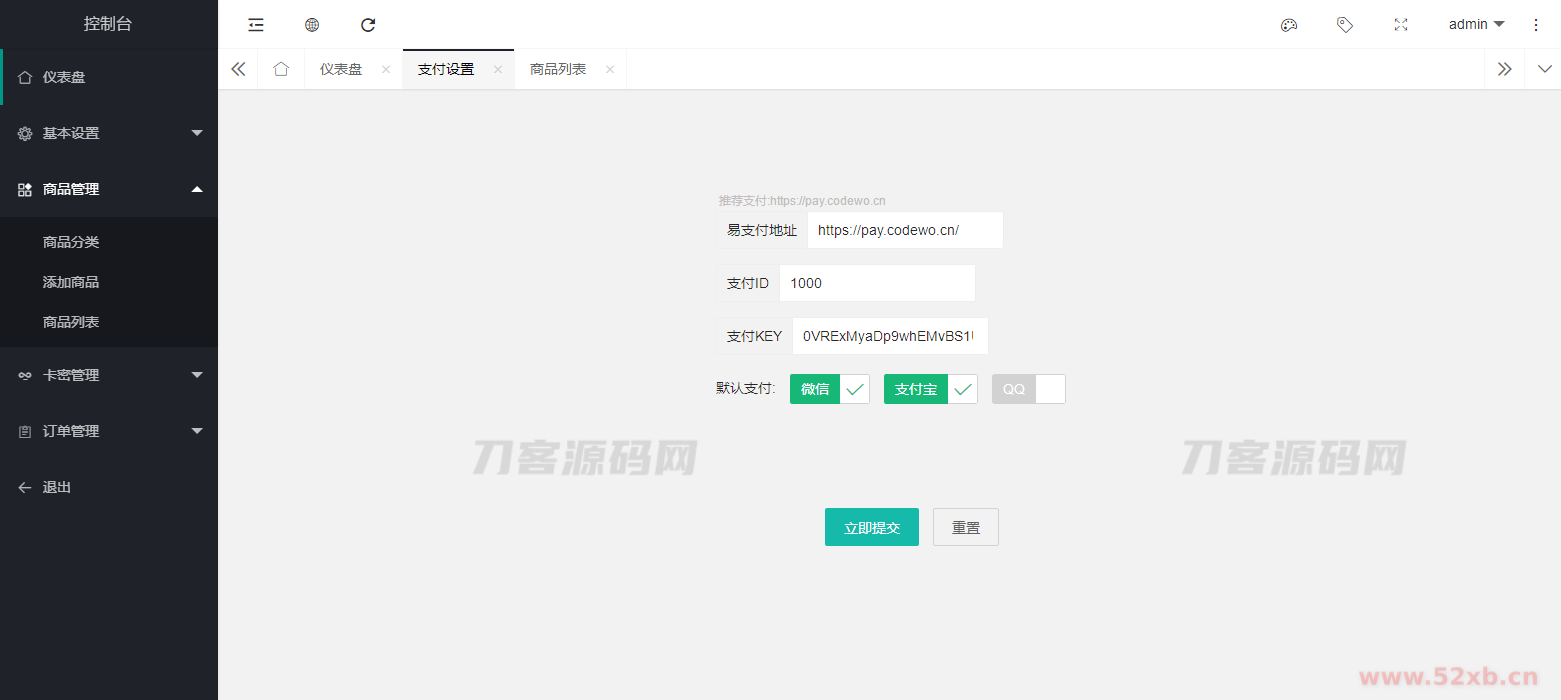Click the sidebar collapse icon in header

pos(256,25)
